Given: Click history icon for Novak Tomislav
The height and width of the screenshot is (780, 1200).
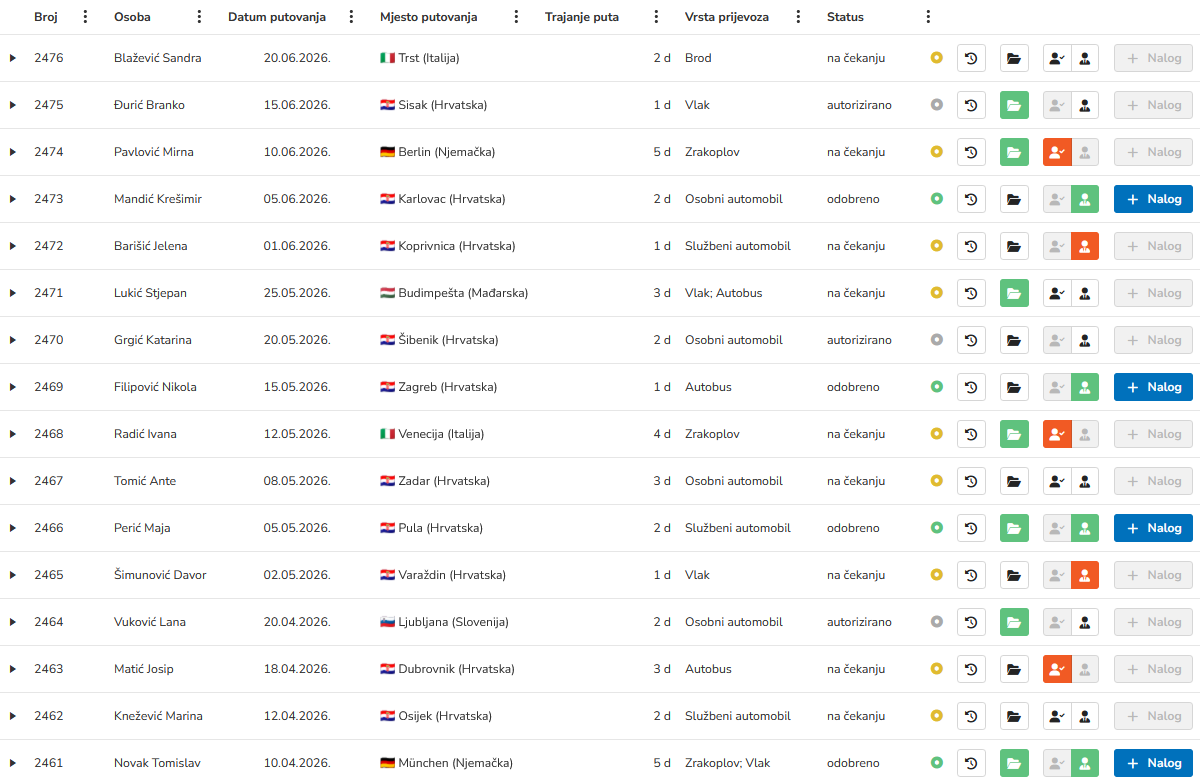Looking at the screenshot, I should 971,763.
